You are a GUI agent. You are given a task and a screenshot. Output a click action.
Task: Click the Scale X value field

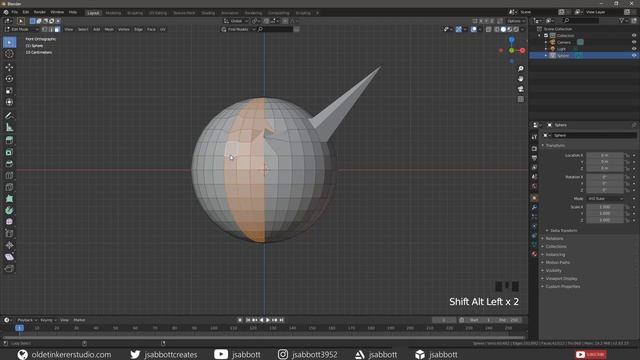[605, 207]
